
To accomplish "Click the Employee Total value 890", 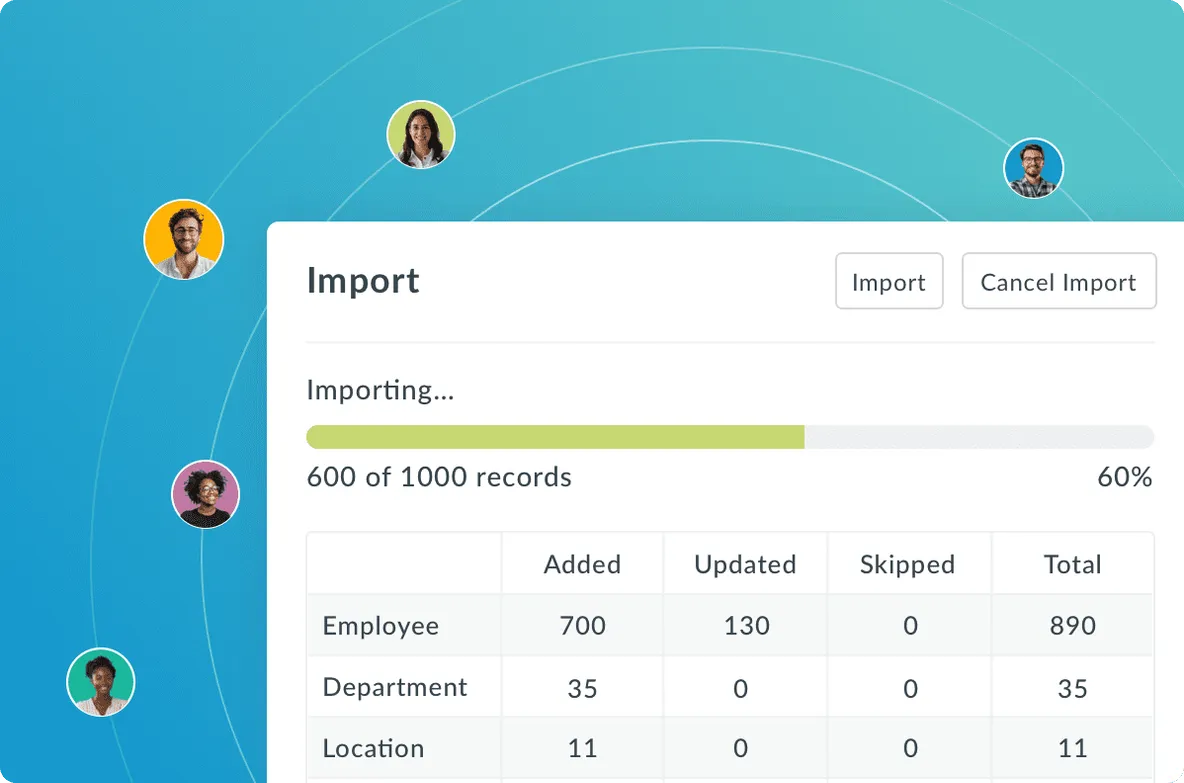I will click(x=1072, y=625).
